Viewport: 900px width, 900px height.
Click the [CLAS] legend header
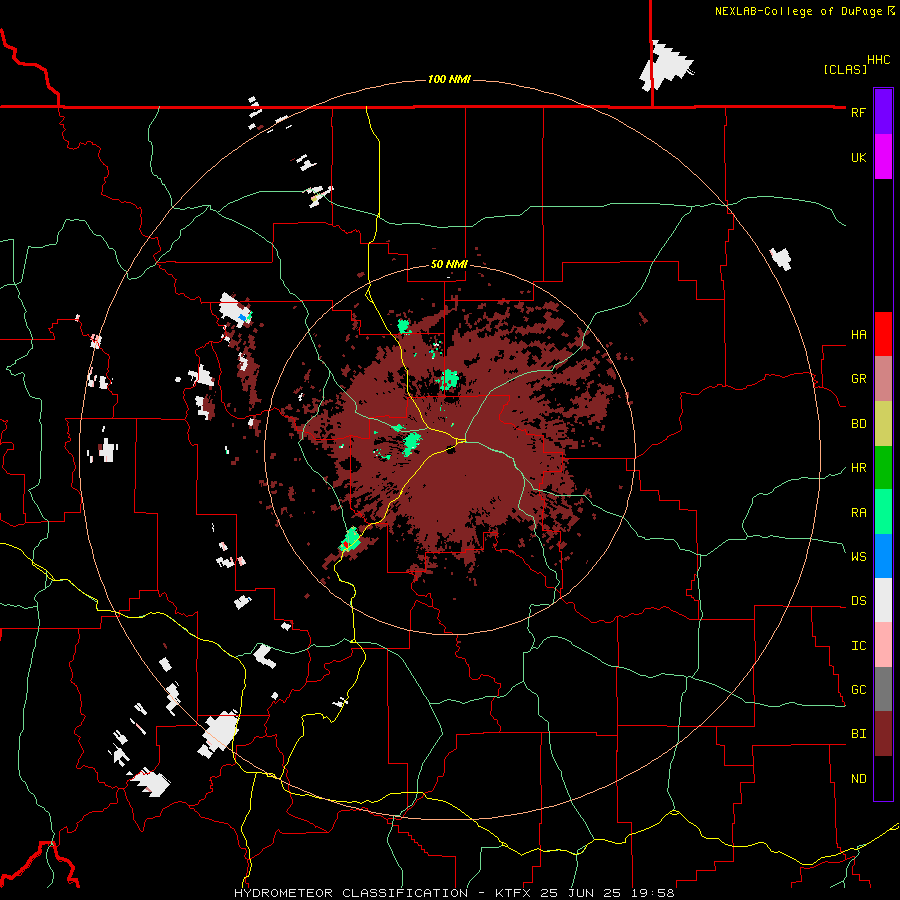click(845, 69)
